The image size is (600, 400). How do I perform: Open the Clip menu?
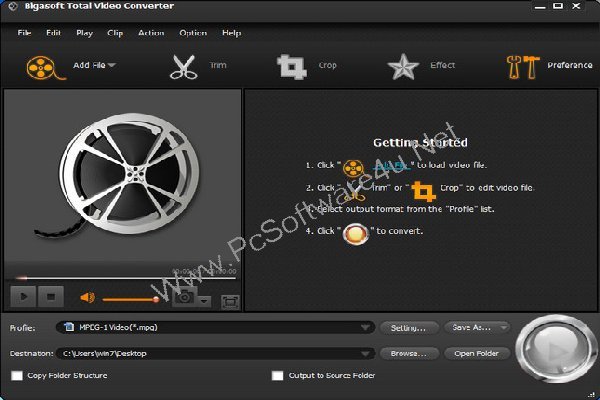click(x=115, y=33)
